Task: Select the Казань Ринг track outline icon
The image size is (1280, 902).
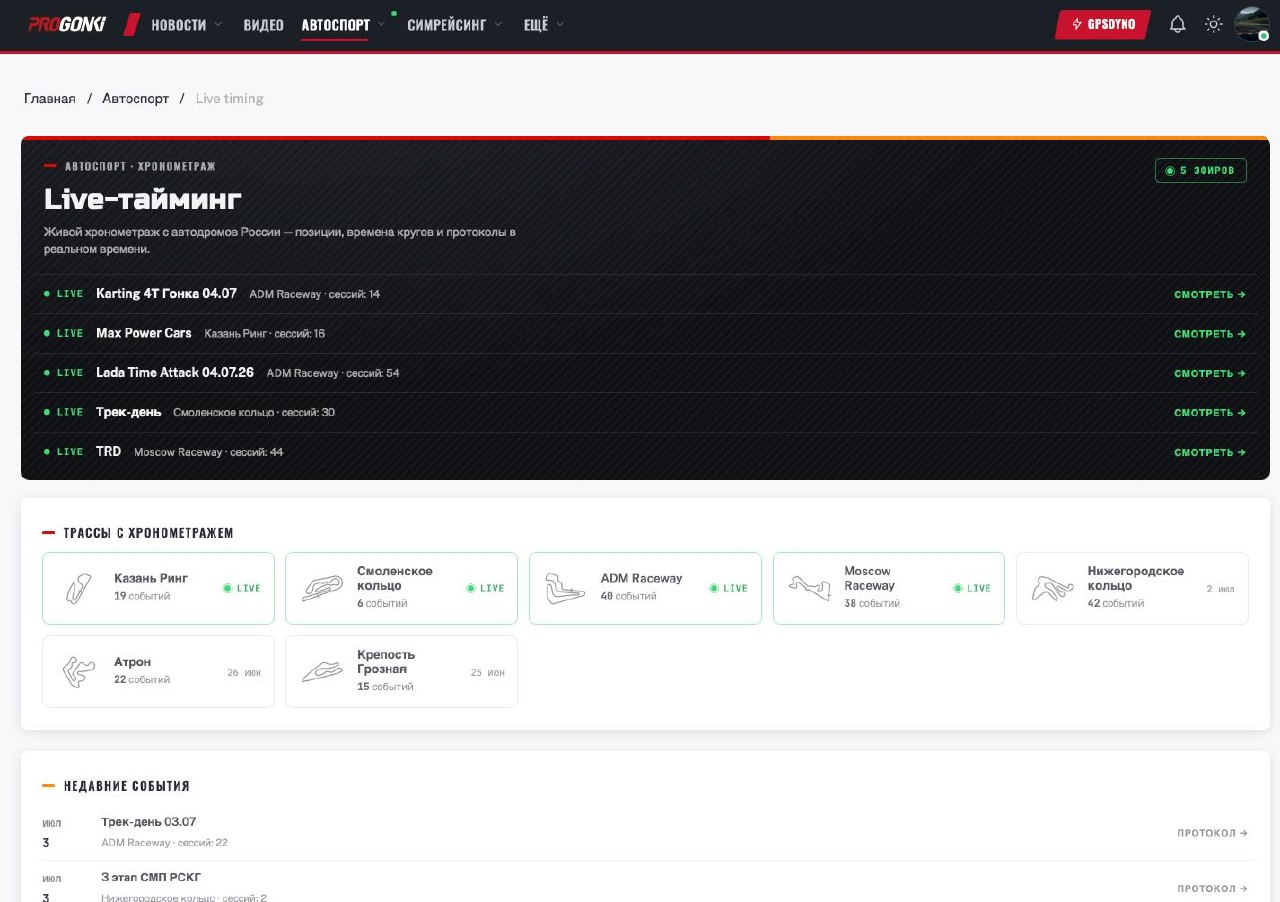Action: 78,588
